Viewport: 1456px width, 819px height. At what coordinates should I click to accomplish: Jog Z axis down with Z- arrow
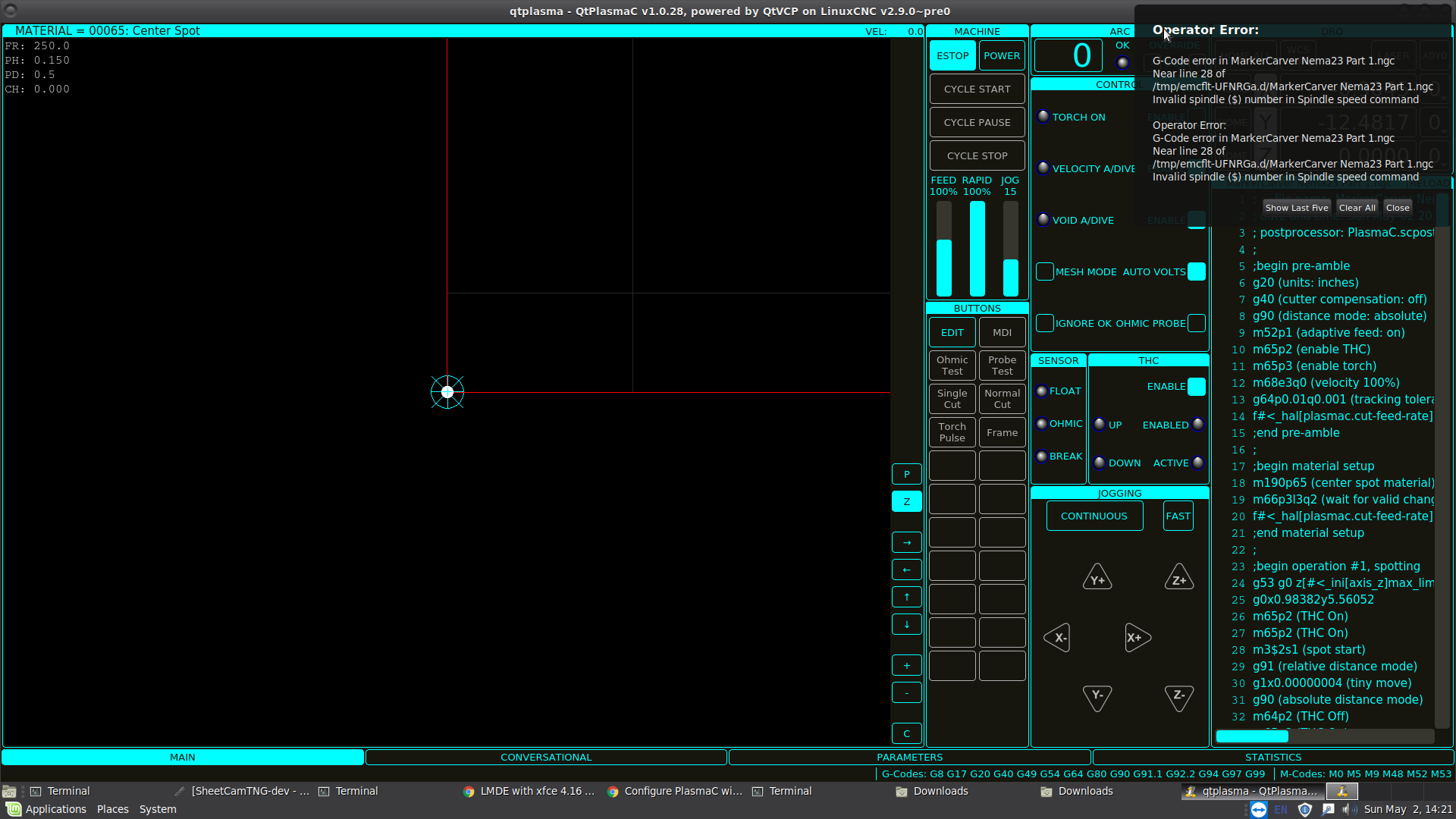(x=1179, y=698)
